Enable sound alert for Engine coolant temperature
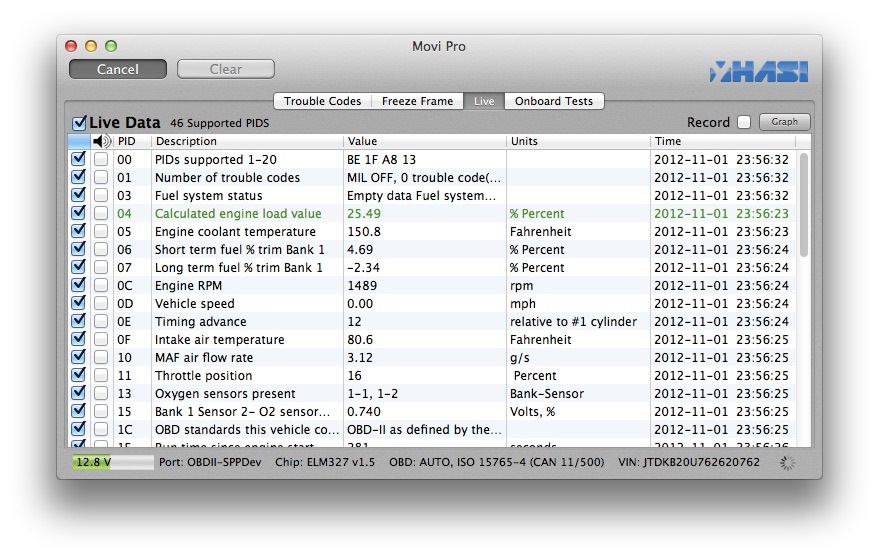The width and height of the screenshot is (879, 558). [101, 232]
